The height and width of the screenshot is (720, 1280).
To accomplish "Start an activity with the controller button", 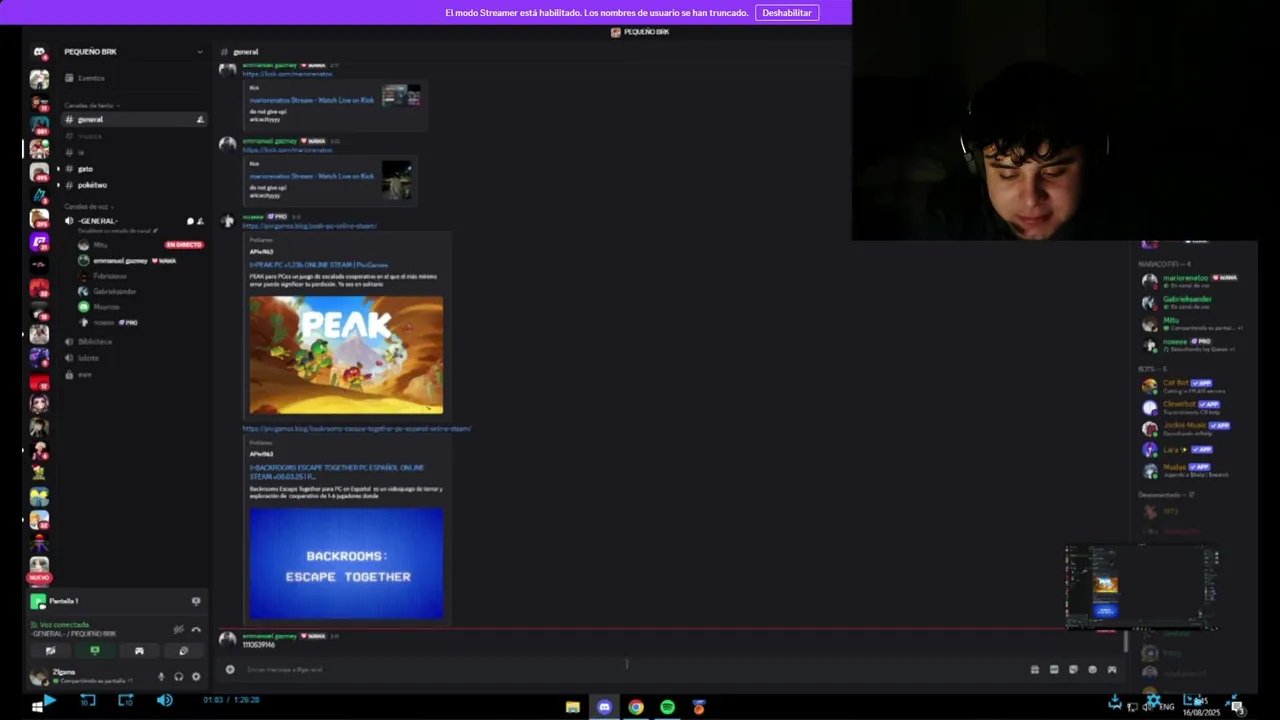I will [x=139, y=651].
